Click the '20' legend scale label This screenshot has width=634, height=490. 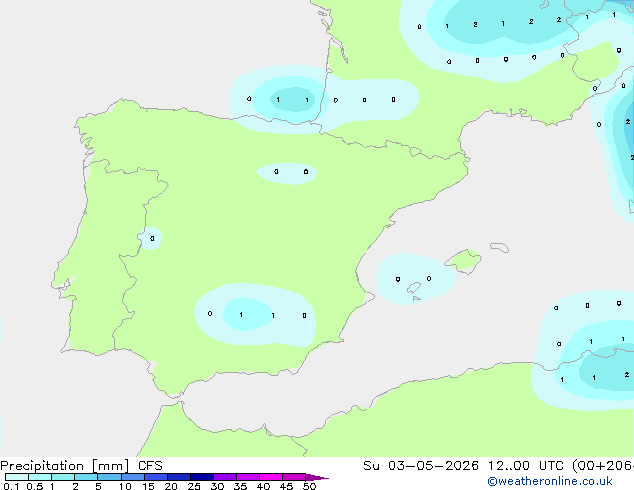171,486
